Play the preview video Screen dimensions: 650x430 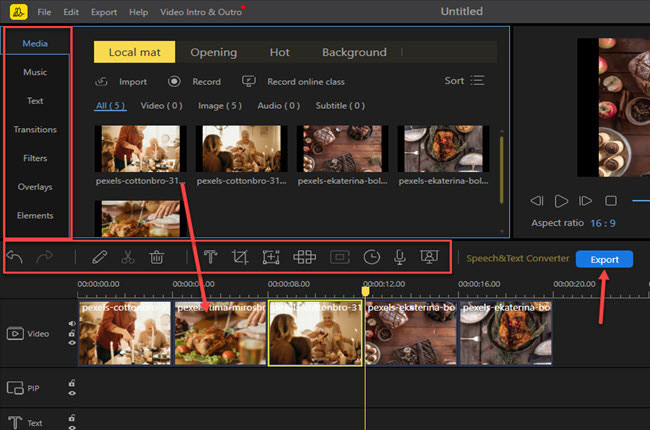[x=561, y=201]
